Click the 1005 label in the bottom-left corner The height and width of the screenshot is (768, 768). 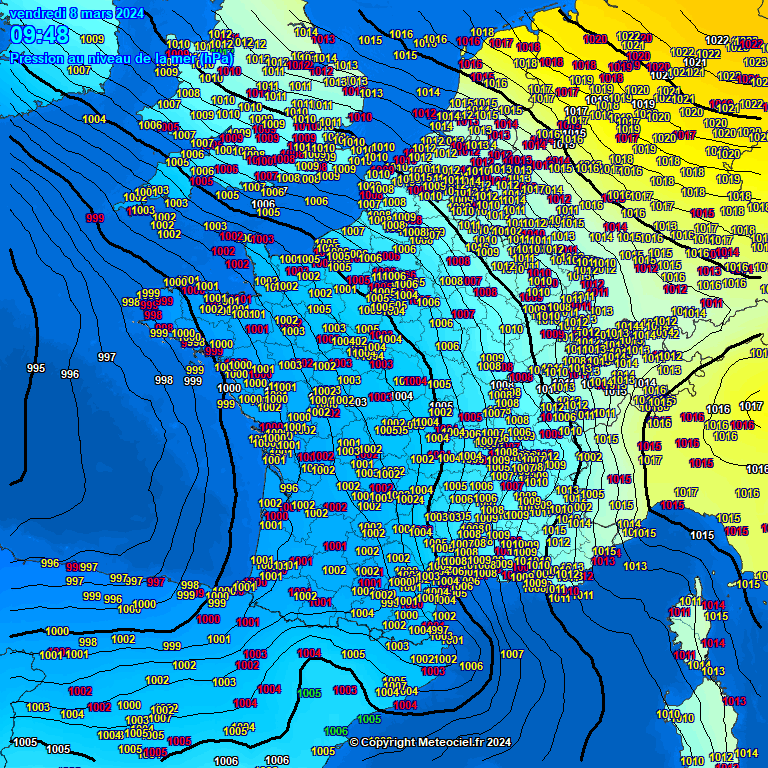click(25, 742)
